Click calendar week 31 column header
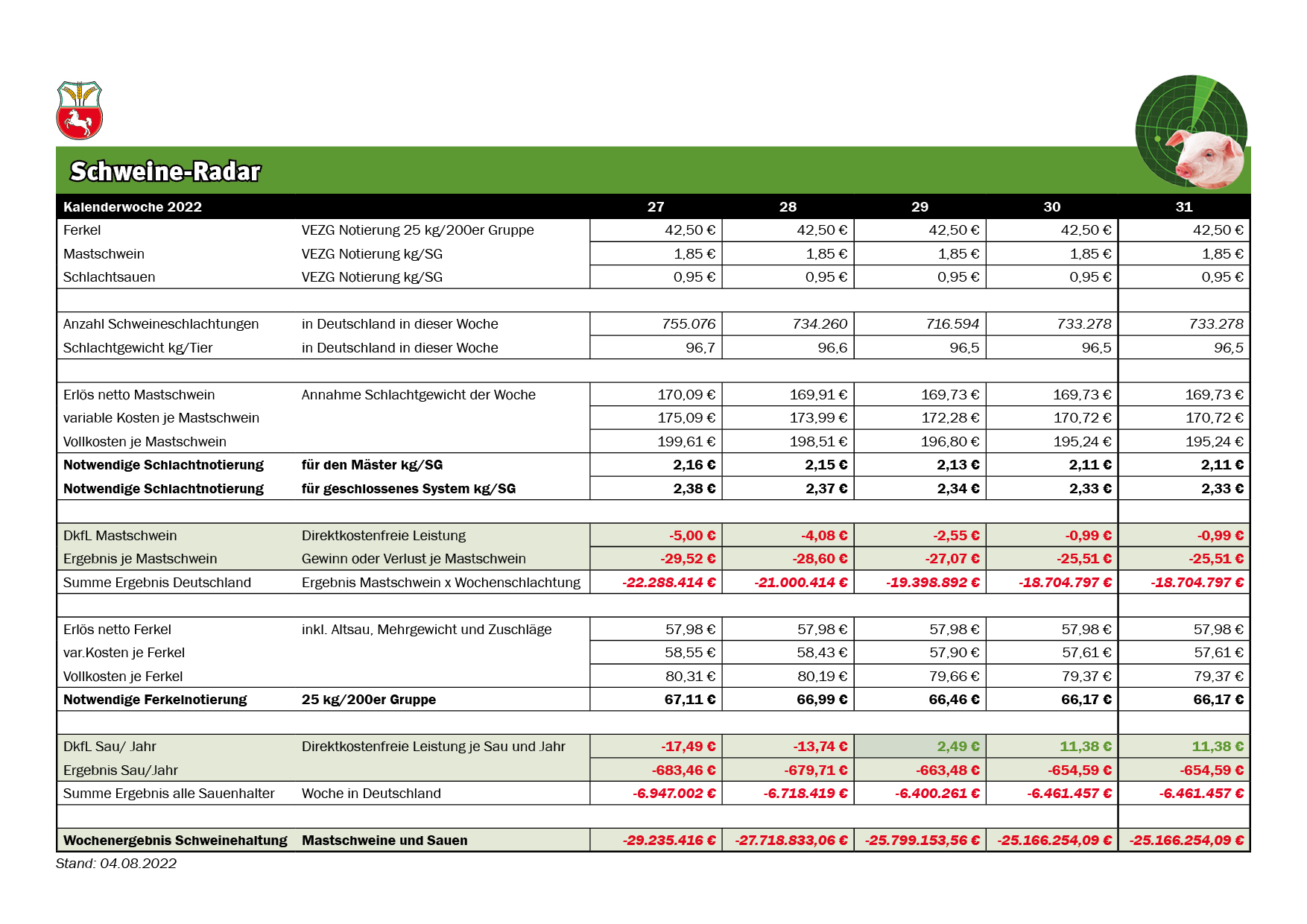The image size is (1307, 924). 1184,207
